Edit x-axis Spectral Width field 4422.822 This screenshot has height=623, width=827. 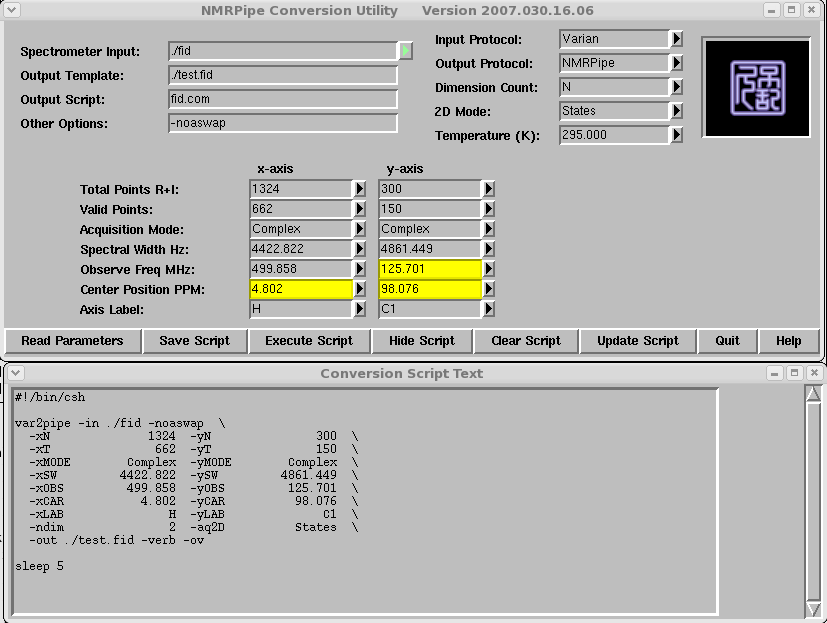tap(301, 249)
